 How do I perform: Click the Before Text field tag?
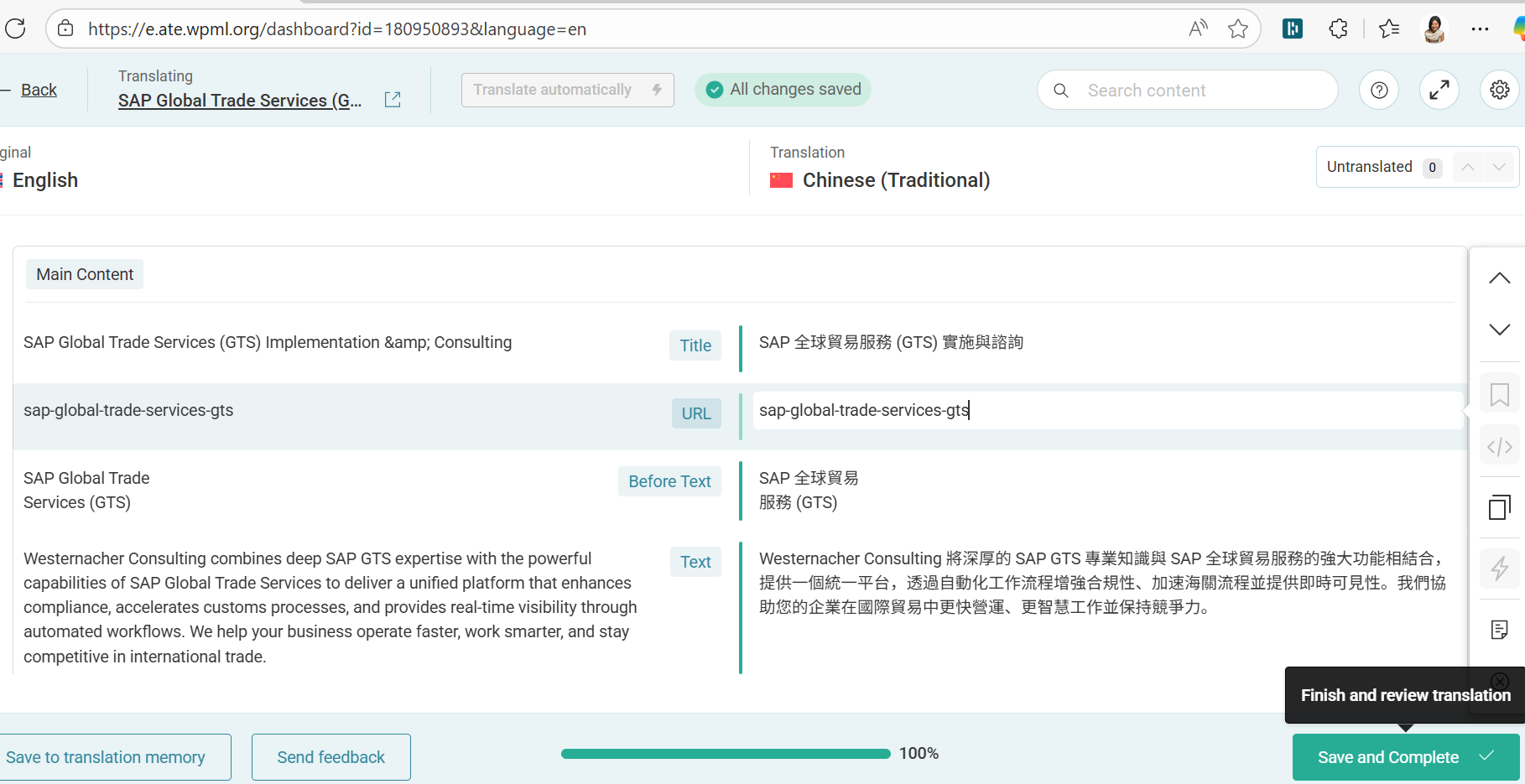point(670,481)
